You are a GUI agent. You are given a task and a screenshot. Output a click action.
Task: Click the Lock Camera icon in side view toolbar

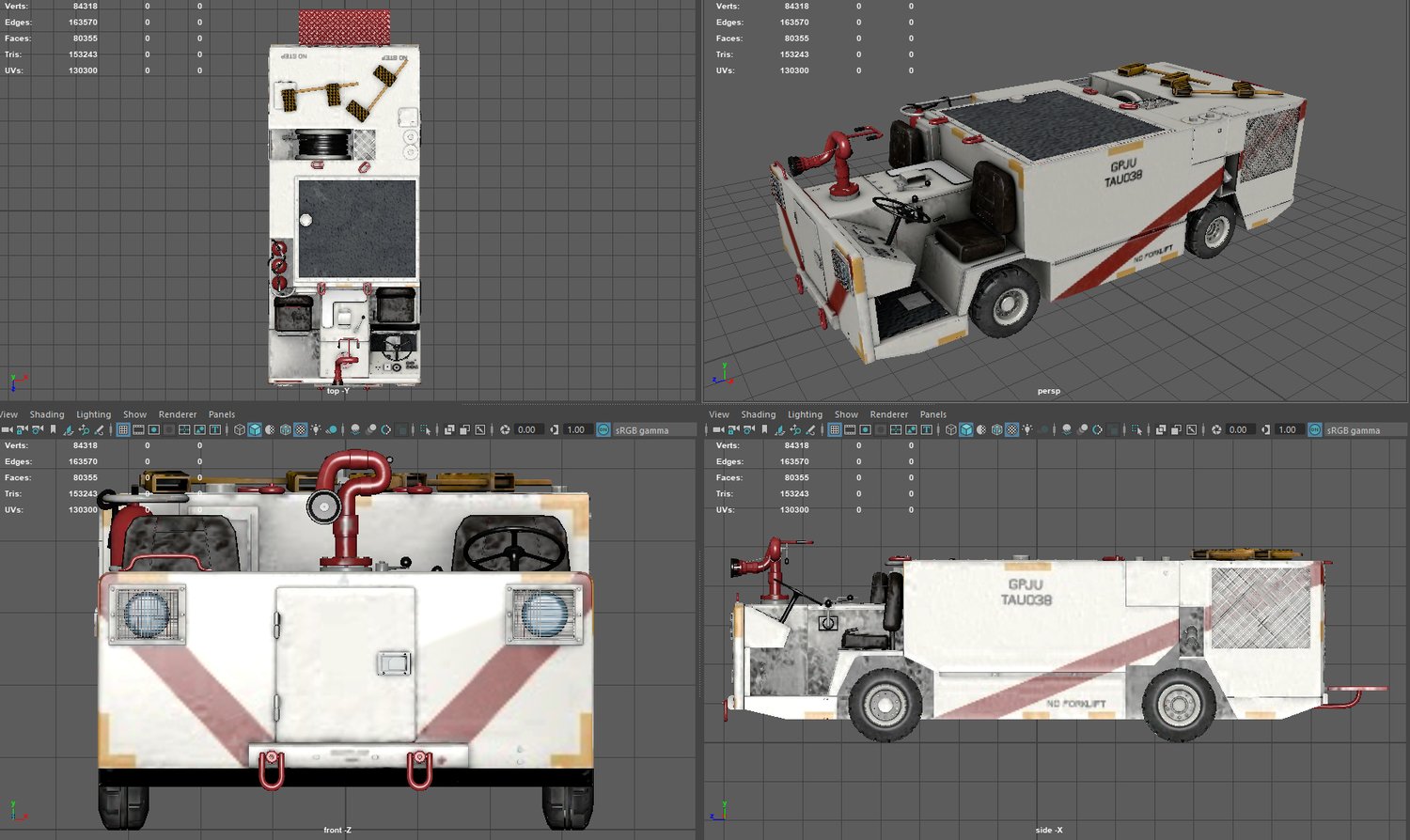click(x=733, y=429)
